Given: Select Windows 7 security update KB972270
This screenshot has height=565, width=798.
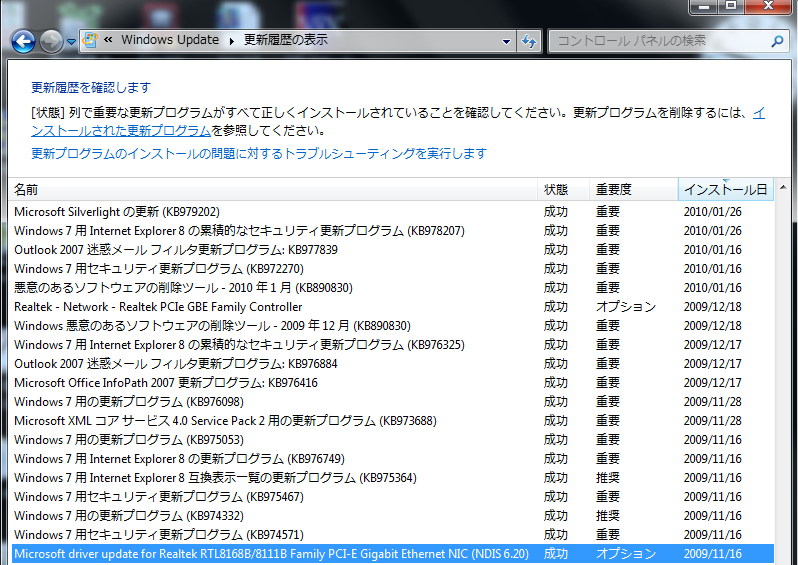Looking at the screenshot, I should coord(392,268).
